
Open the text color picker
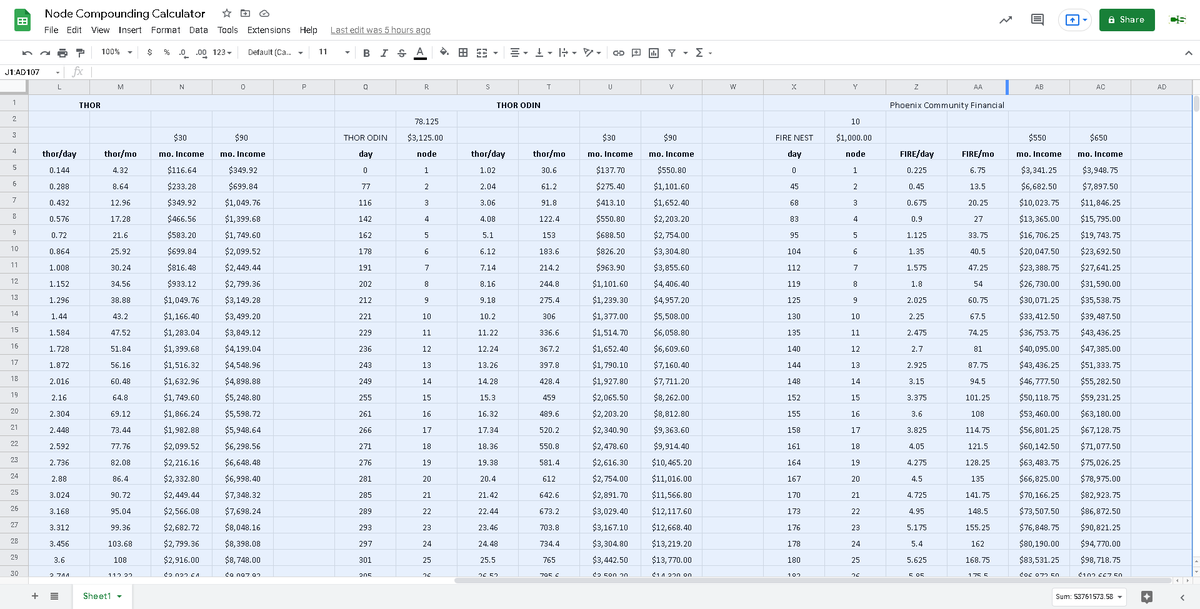[x=419, y=52]
